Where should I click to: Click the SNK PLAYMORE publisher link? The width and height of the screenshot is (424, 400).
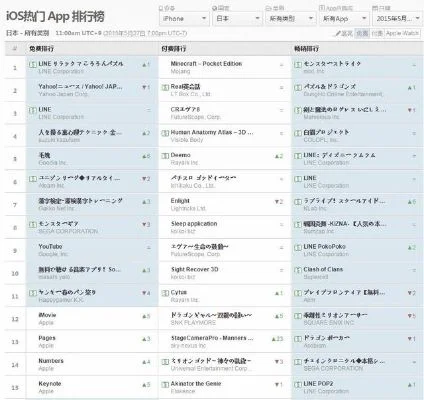pos(193,323)
